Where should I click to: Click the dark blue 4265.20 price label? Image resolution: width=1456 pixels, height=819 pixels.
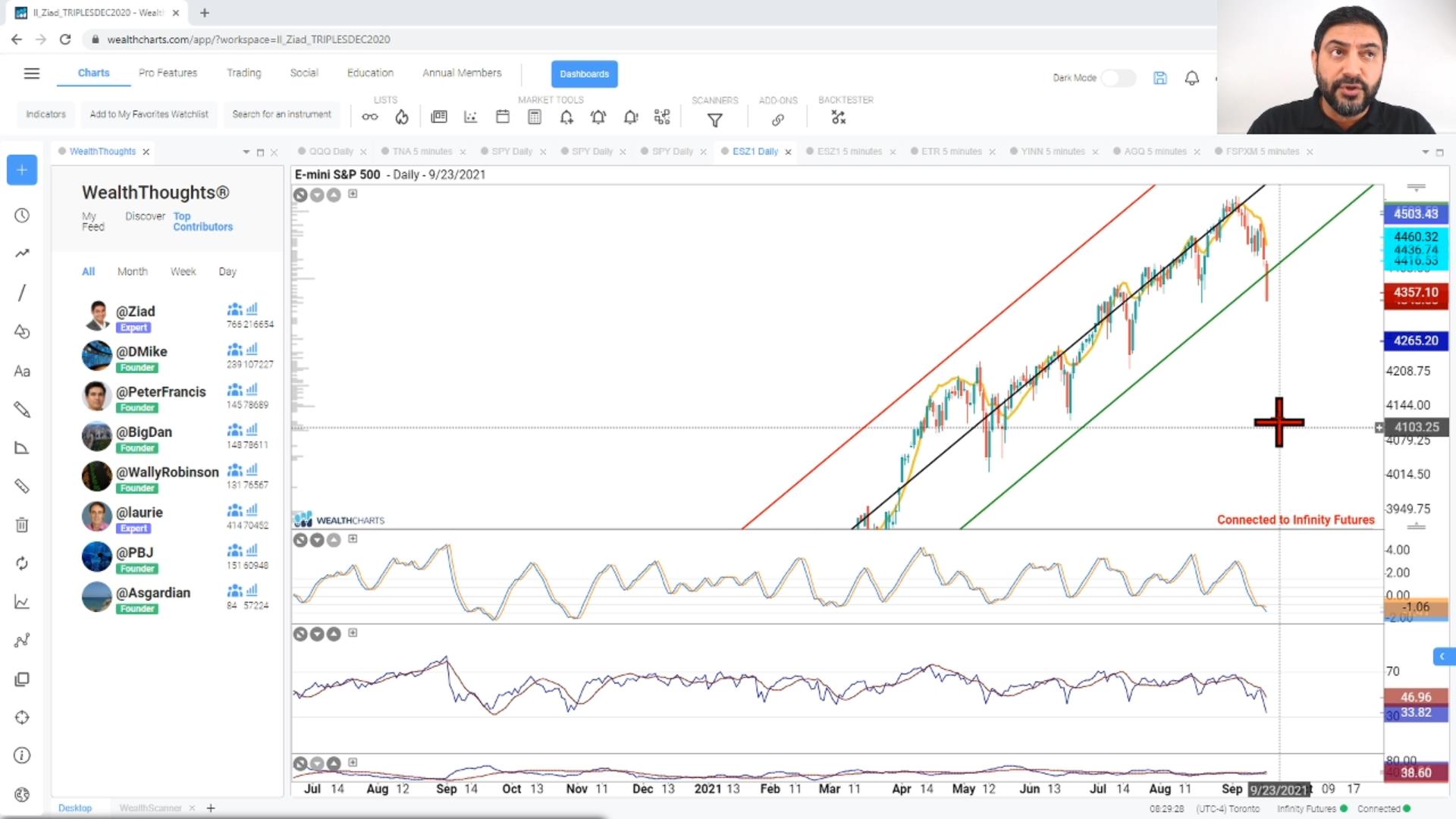(1416, 341)
